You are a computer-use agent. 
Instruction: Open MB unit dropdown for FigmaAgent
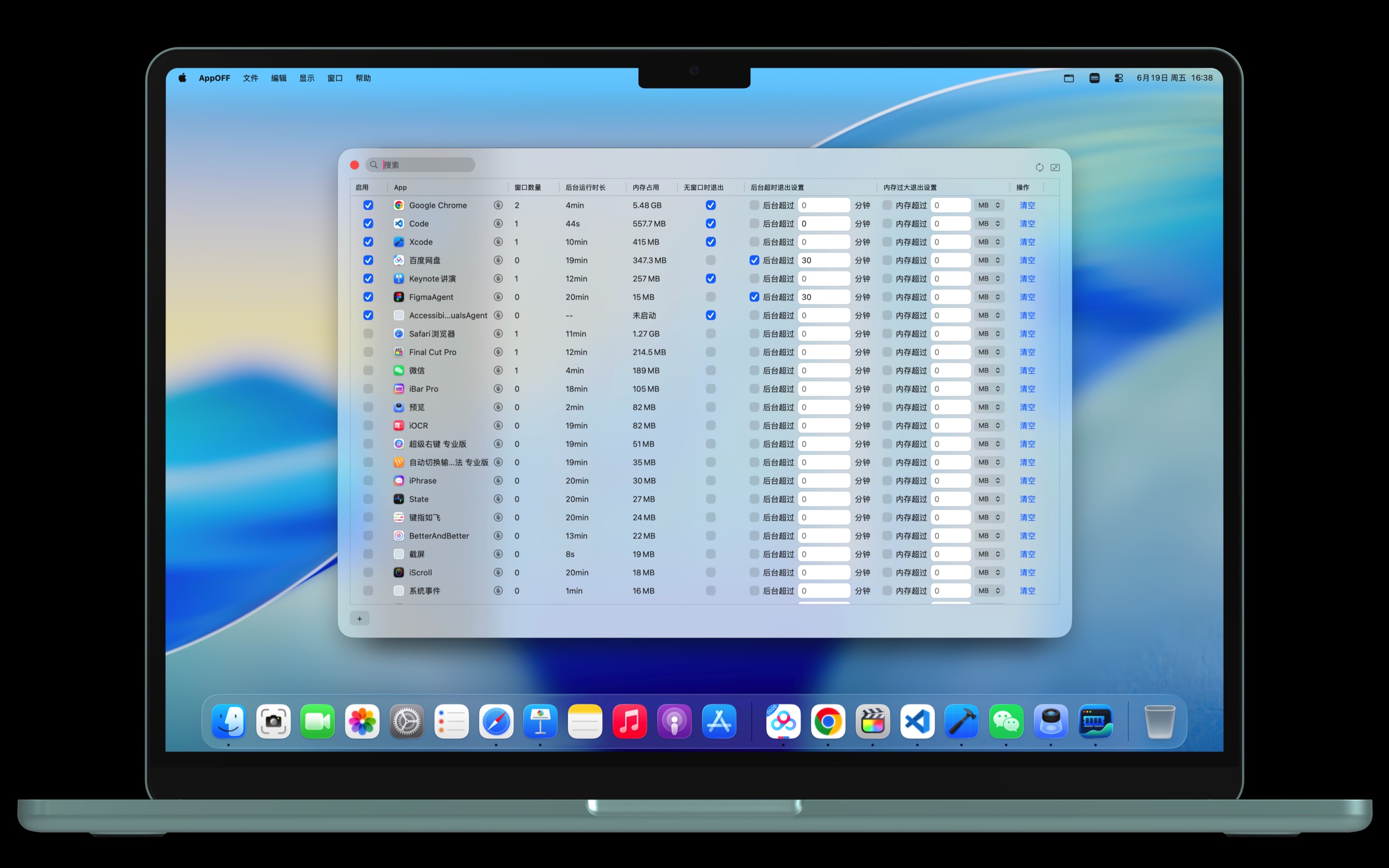tap(989, 297)
